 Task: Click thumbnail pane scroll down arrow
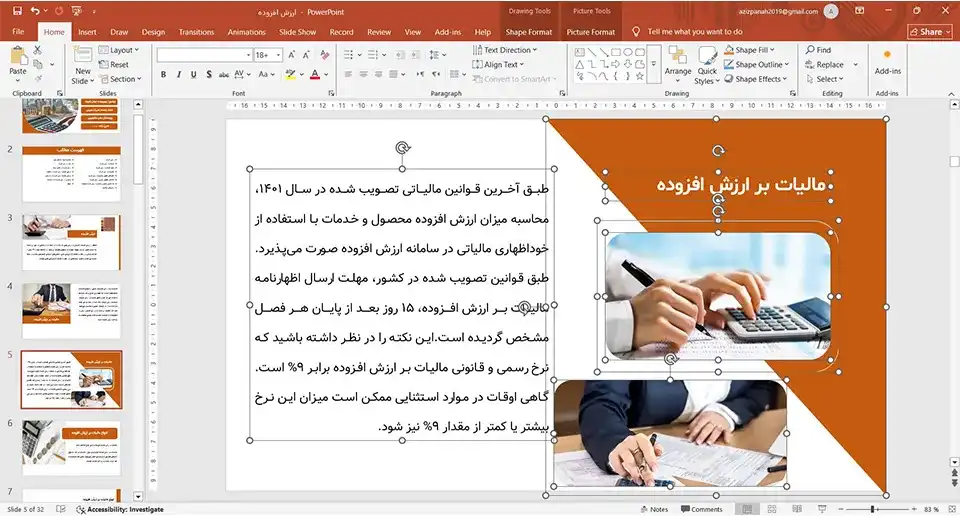click(x=138, y=496)
